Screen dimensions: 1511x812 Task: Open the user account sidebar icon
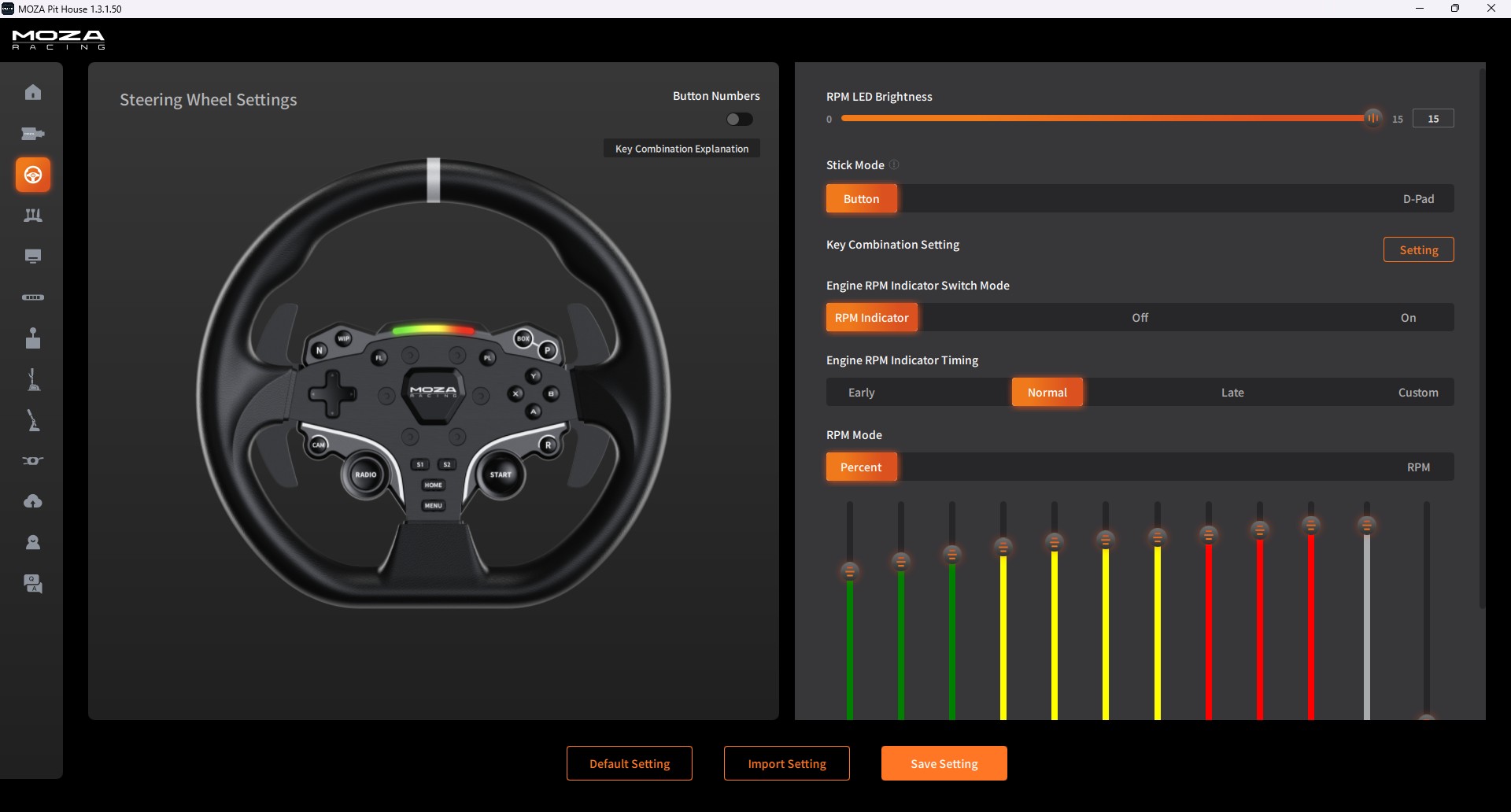point(33,542)
